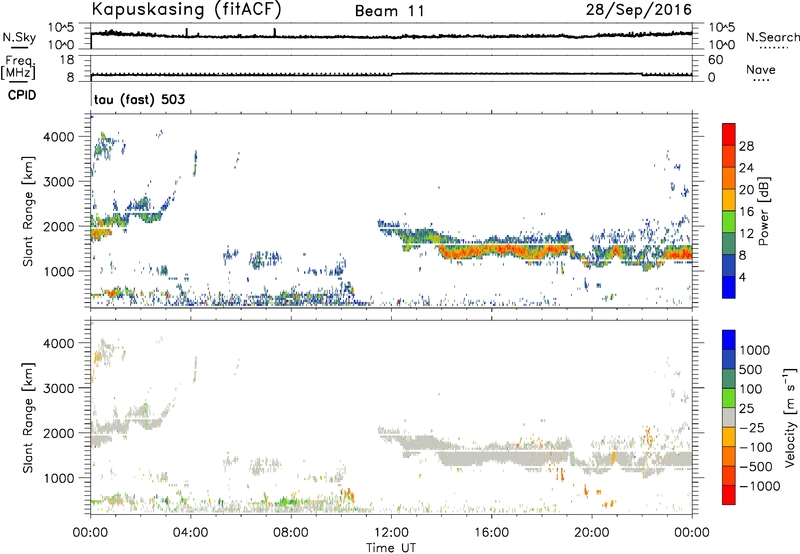Viewport: 800px width, 554px height.
Task: Click the '12:00' time axis label
Action: click(391, 533)
